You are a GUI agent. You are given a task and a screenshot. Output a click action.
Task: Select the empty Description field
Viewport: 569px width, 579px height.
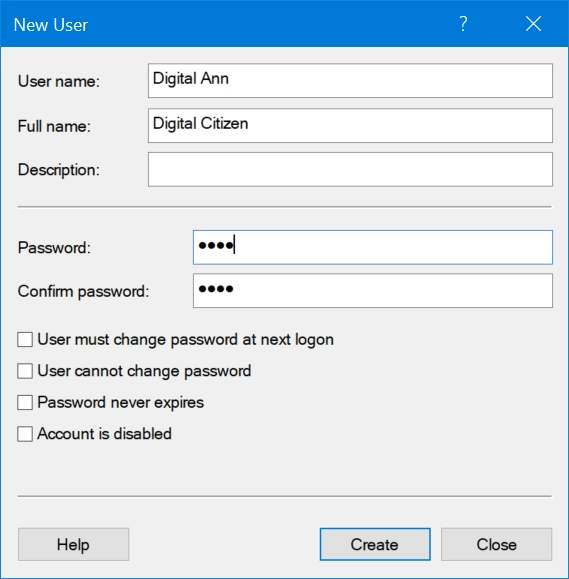[350, 169]
